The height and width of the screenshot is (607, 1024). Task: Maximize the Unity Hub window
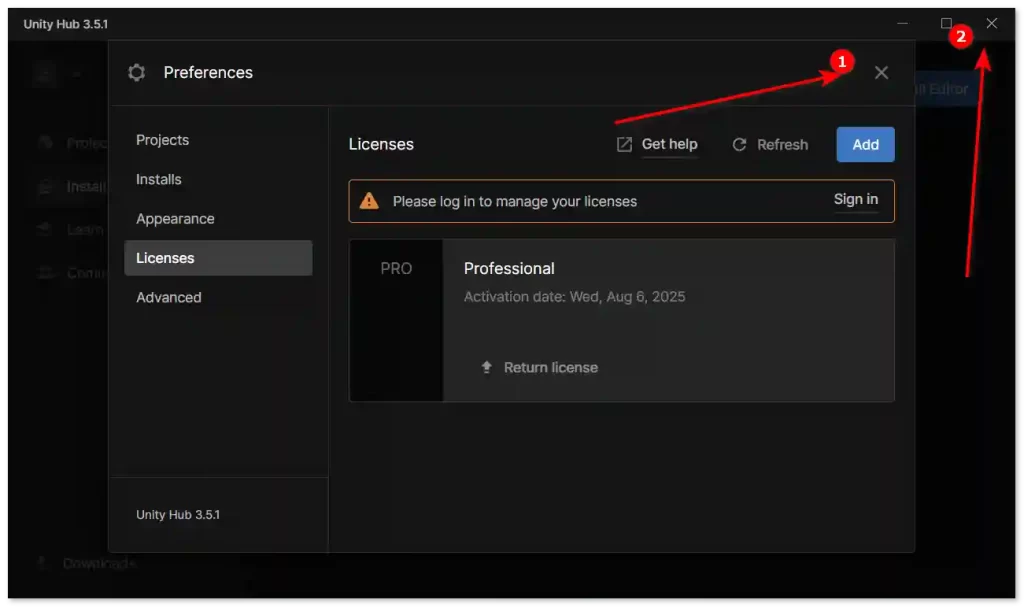point(946,23)
